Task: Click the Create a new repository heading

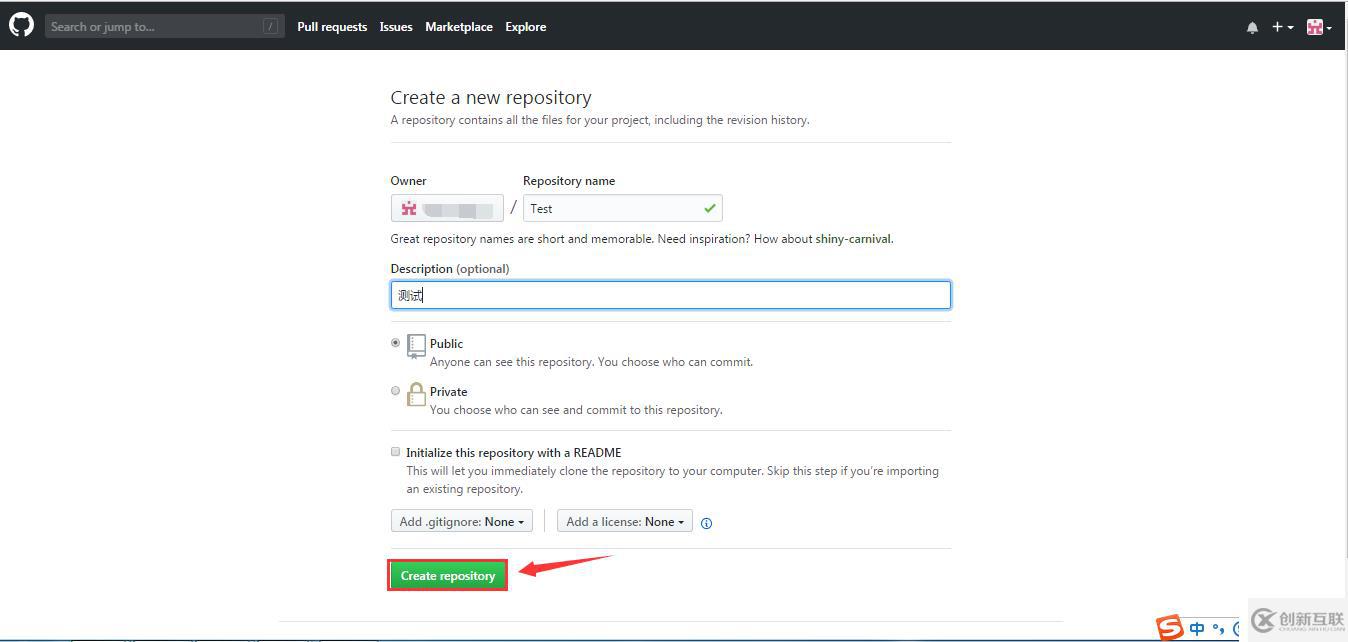Action: point(491,97)
